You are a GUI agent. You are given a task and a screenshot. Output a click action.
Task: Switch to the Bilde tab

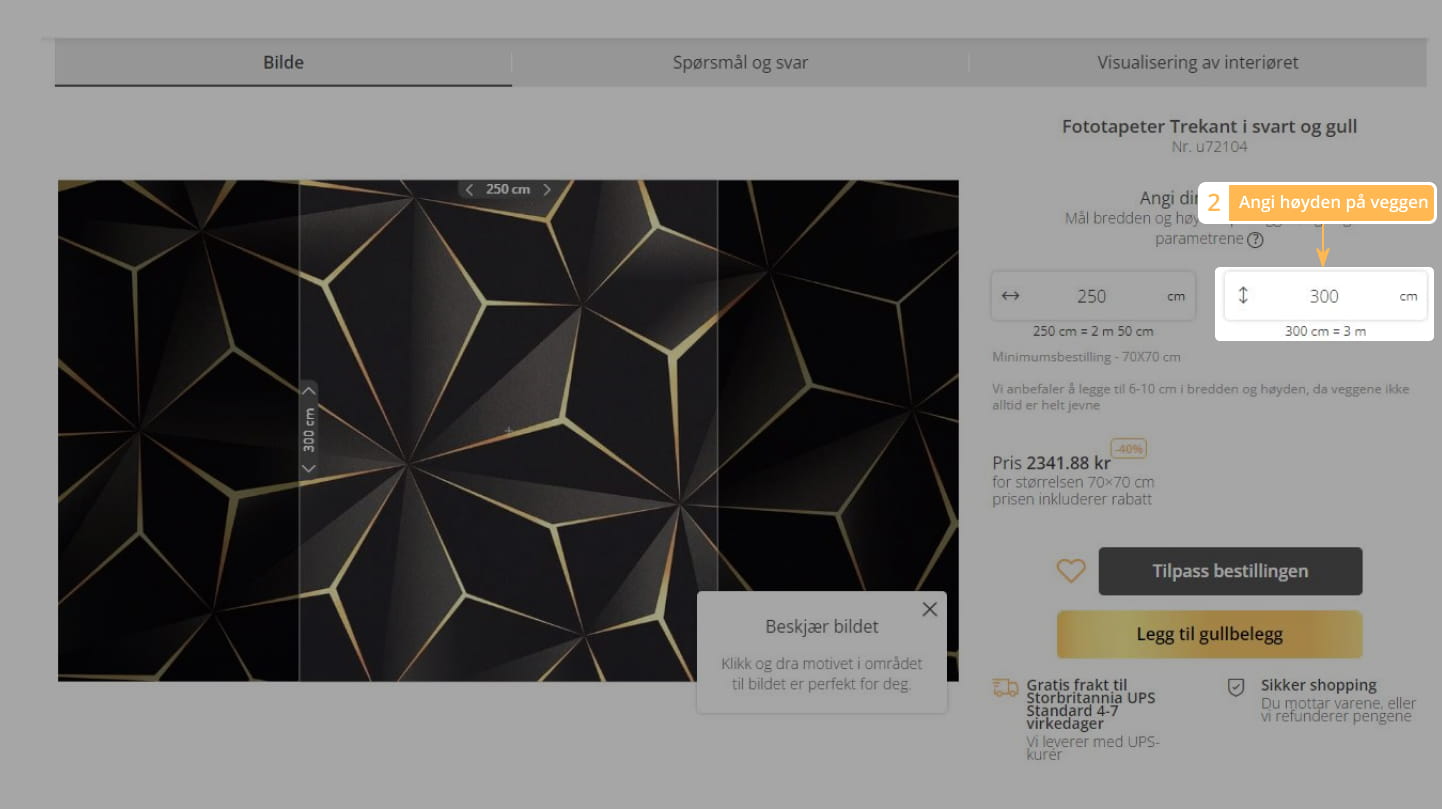(283, 62)
